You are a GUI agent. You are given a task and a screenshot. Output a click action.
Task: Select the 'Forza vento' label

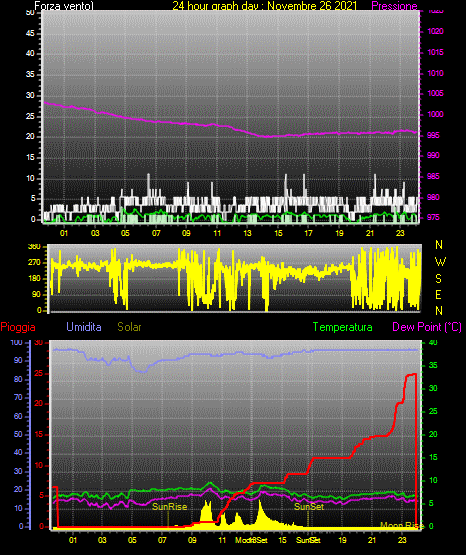pyautogui.click(x=64, y=6)
